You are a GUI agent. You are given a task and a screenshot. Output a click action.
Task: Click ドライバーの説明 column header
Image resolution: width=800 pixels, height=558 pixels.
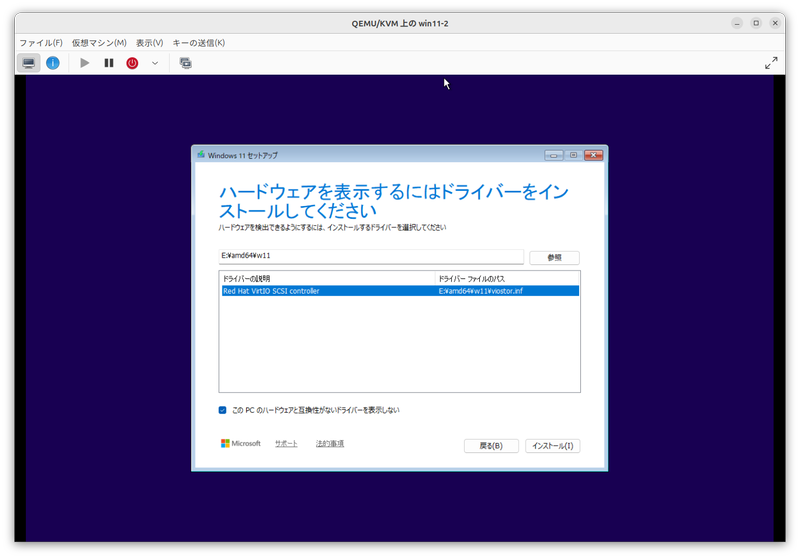328,278
